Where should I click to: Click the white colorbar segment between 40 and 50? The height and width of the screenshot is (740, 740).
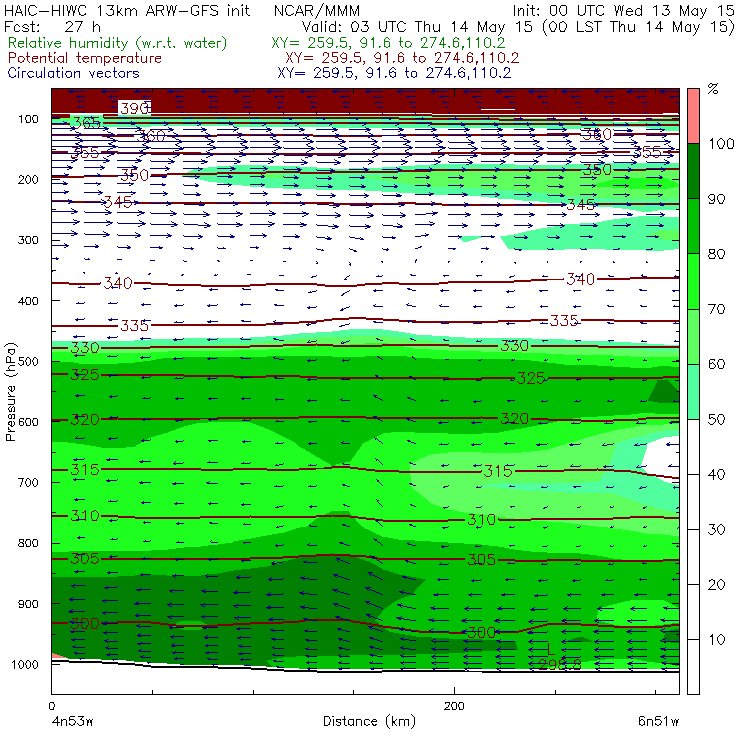tap(693, 446)
